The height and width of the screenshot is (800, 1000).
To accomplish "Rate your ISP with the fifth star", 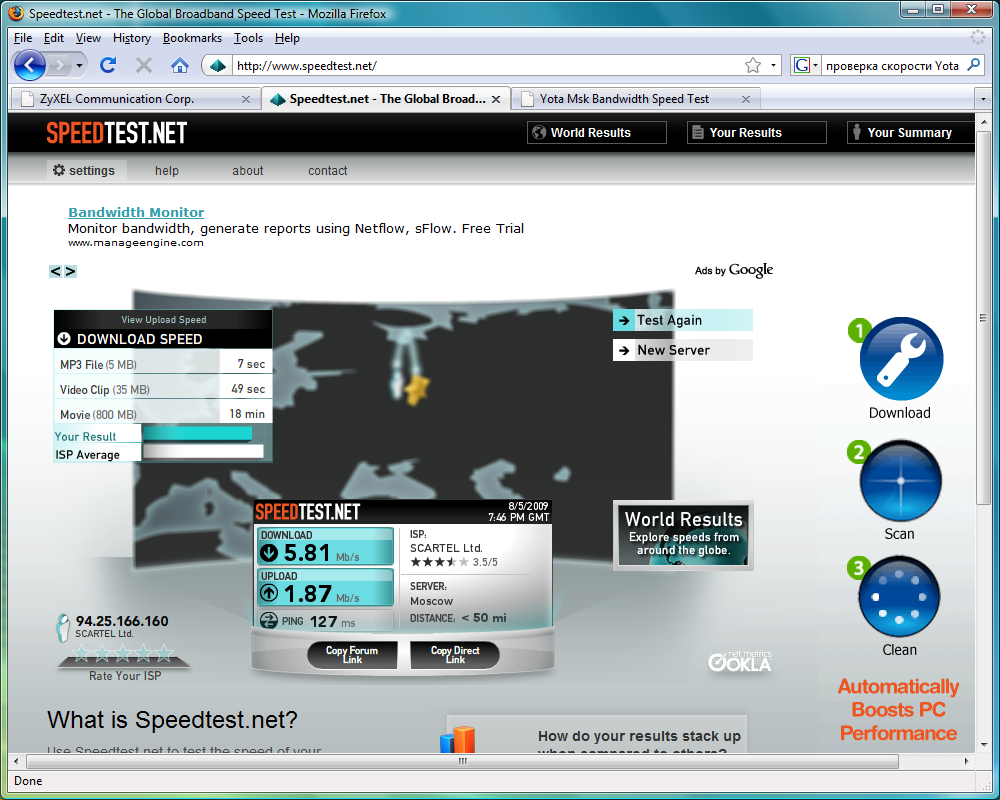I will (x=164, y=653).
